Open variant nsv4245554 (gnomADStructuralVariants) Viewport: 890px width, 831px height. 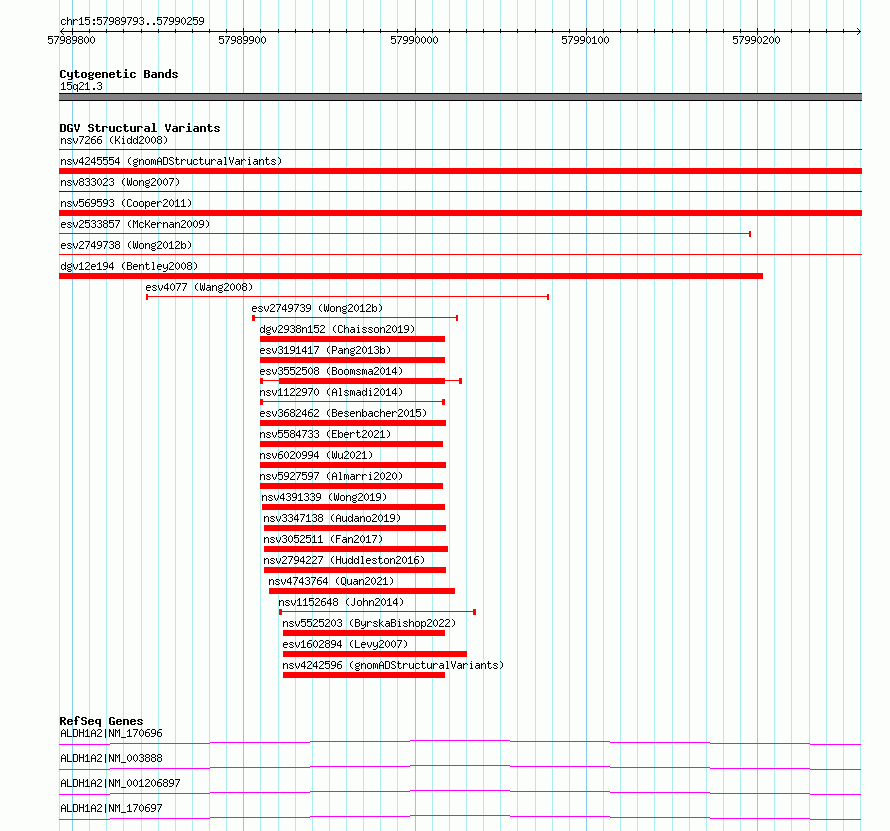(171, 161)
